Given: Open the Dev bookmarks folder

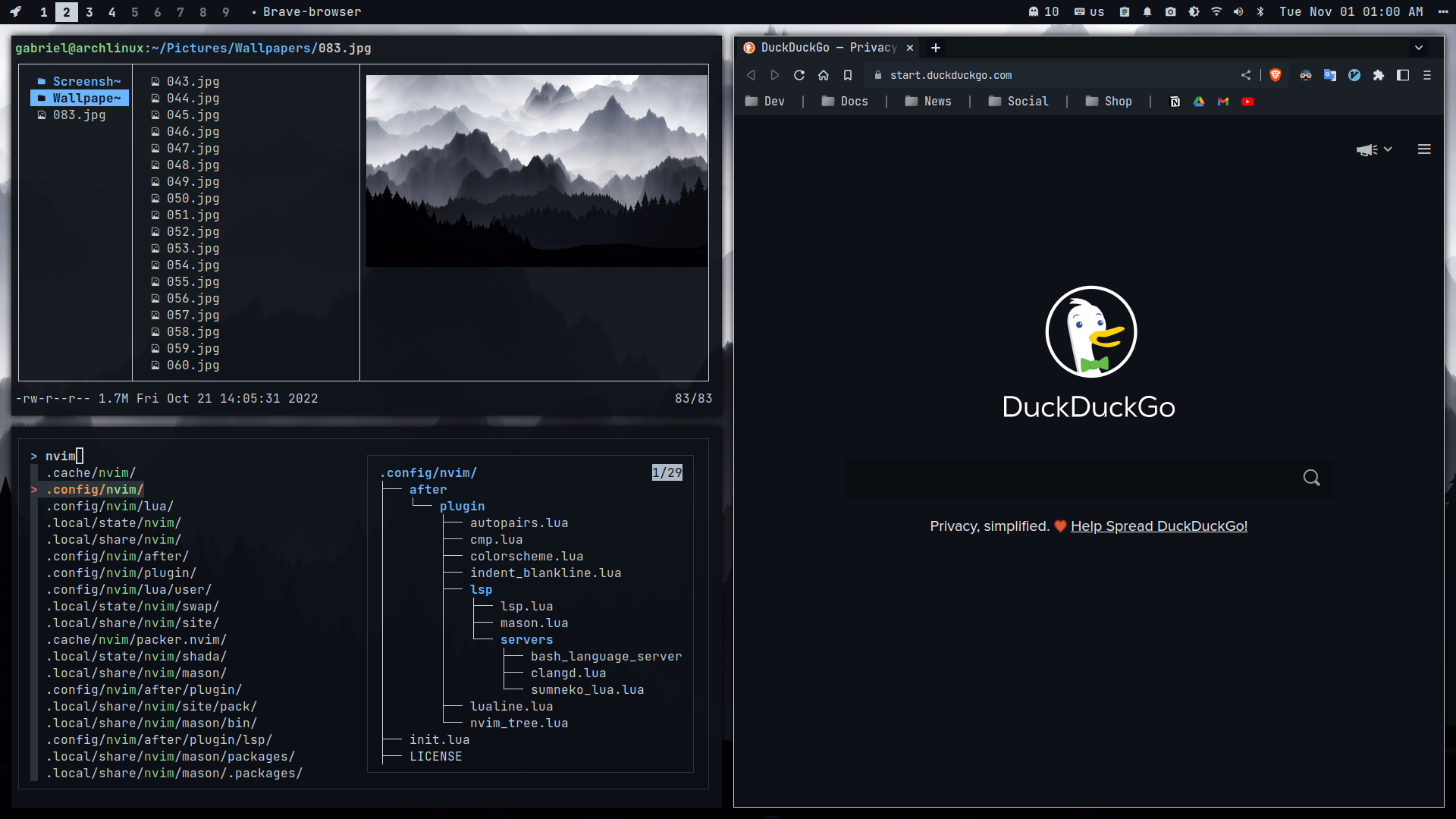Looking at the screenshot, I should 765,102.
